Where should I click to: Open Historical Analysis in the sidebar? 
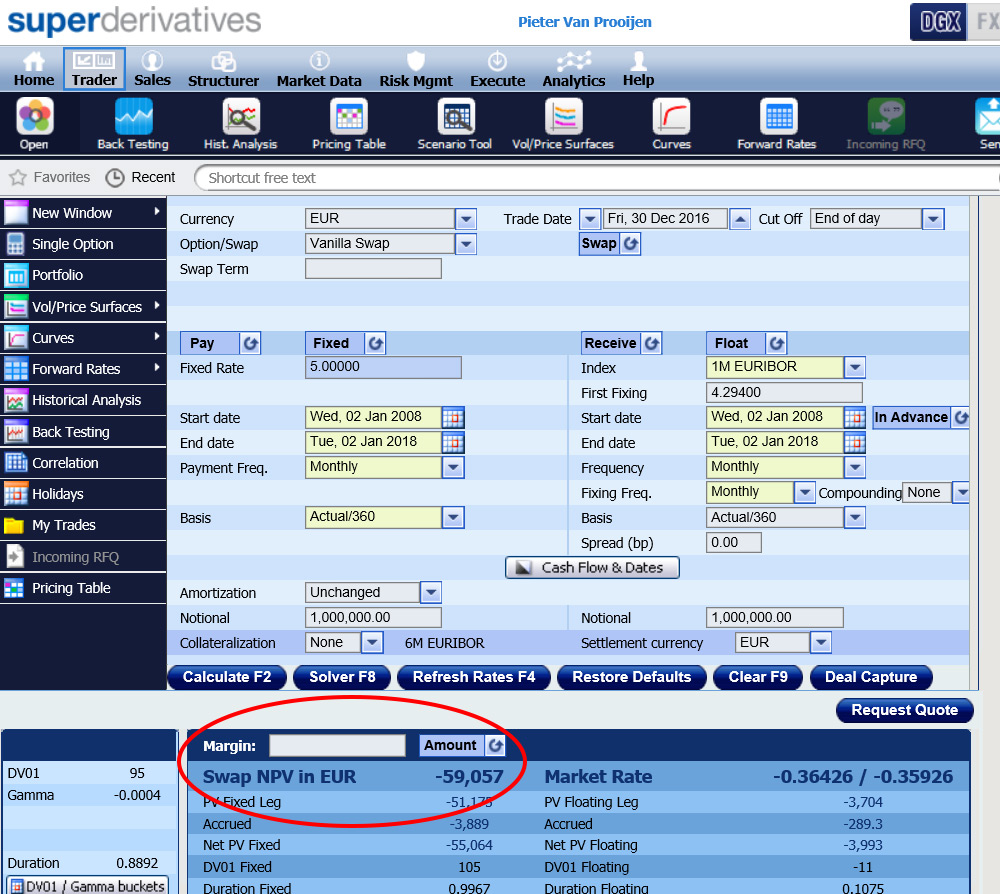click(83, 400)
